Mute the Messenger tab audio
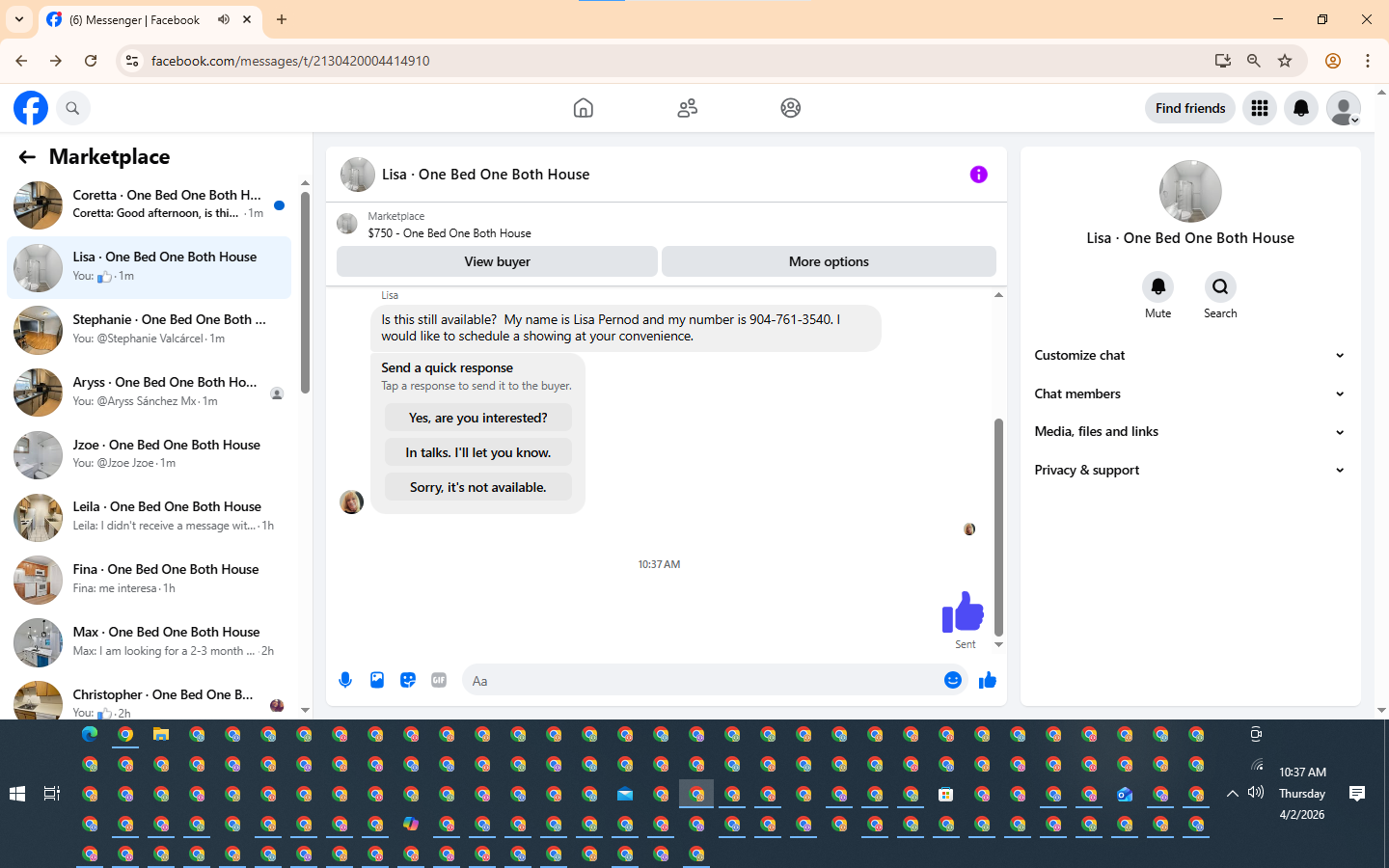Screen dimensions: 1389x868 224,19
